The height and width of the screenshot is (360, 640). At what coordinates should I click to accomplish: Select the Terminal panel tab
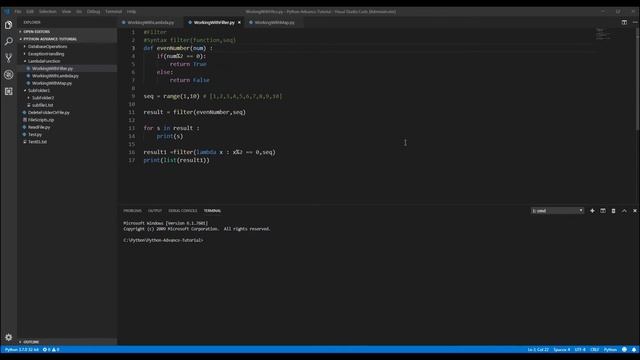coord(212,211)
